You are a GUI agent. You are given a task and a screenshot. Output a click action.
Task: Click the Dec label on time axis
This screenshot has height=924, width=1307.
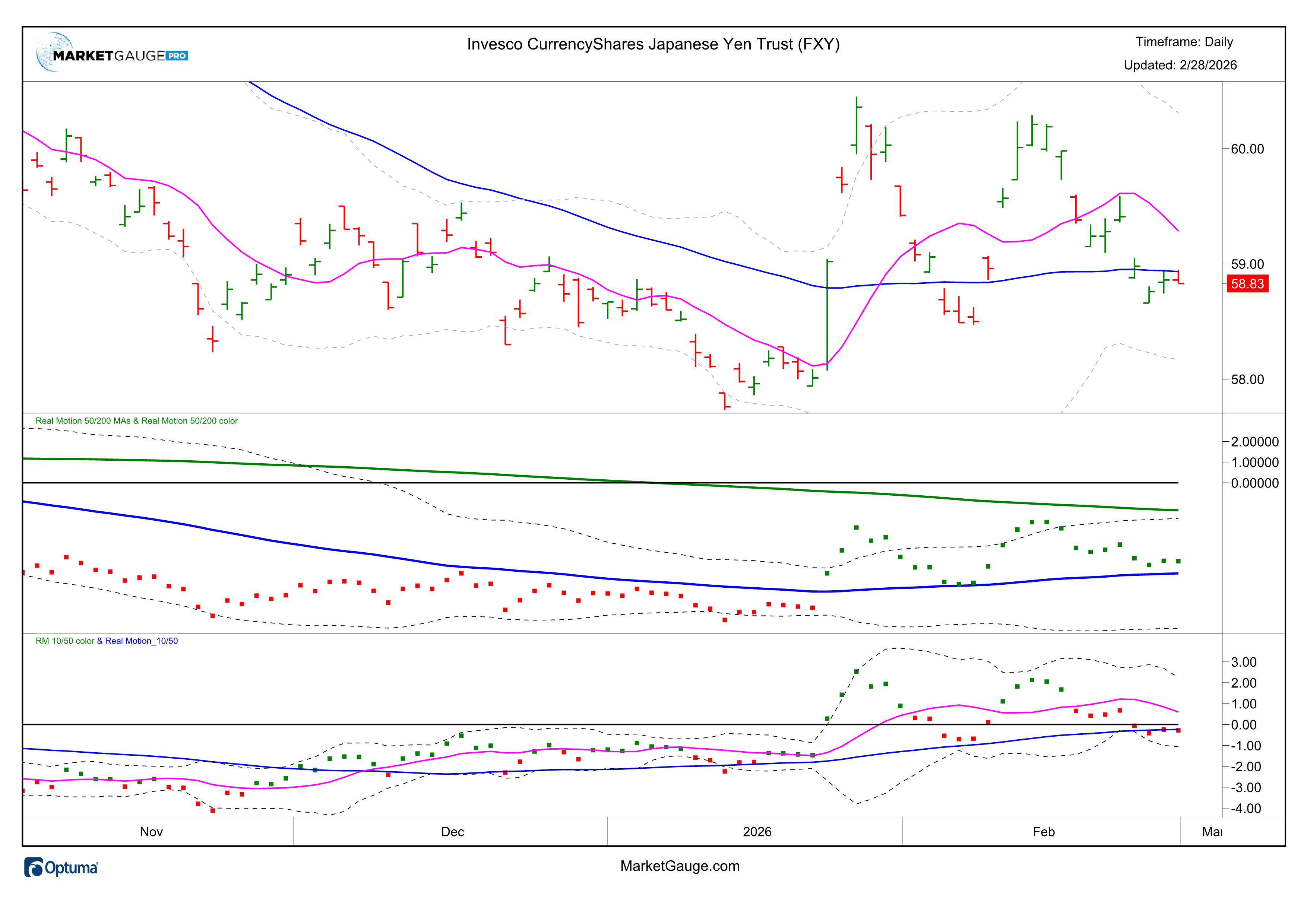(x=453, y=832)
